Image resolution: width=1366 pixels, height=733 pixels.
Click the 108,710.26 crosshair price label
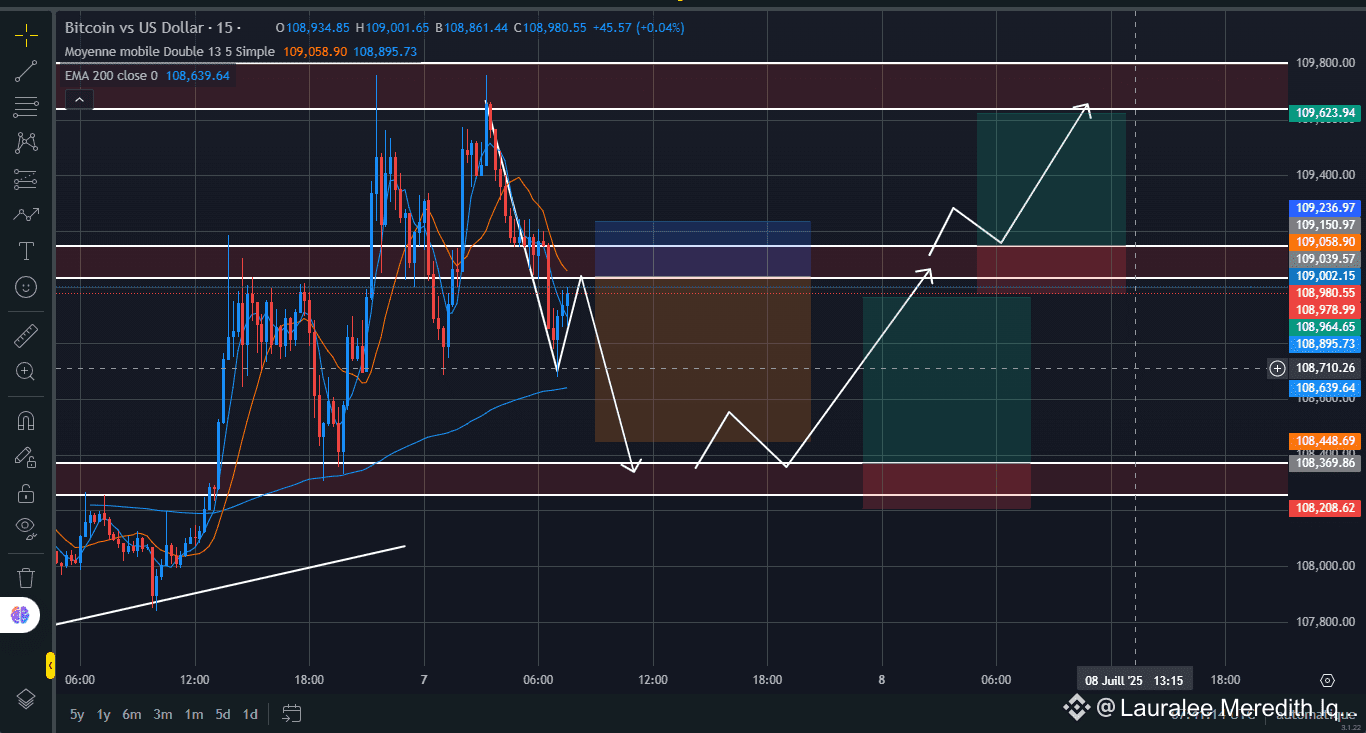pyautogui.click(x=1326, y=368)
